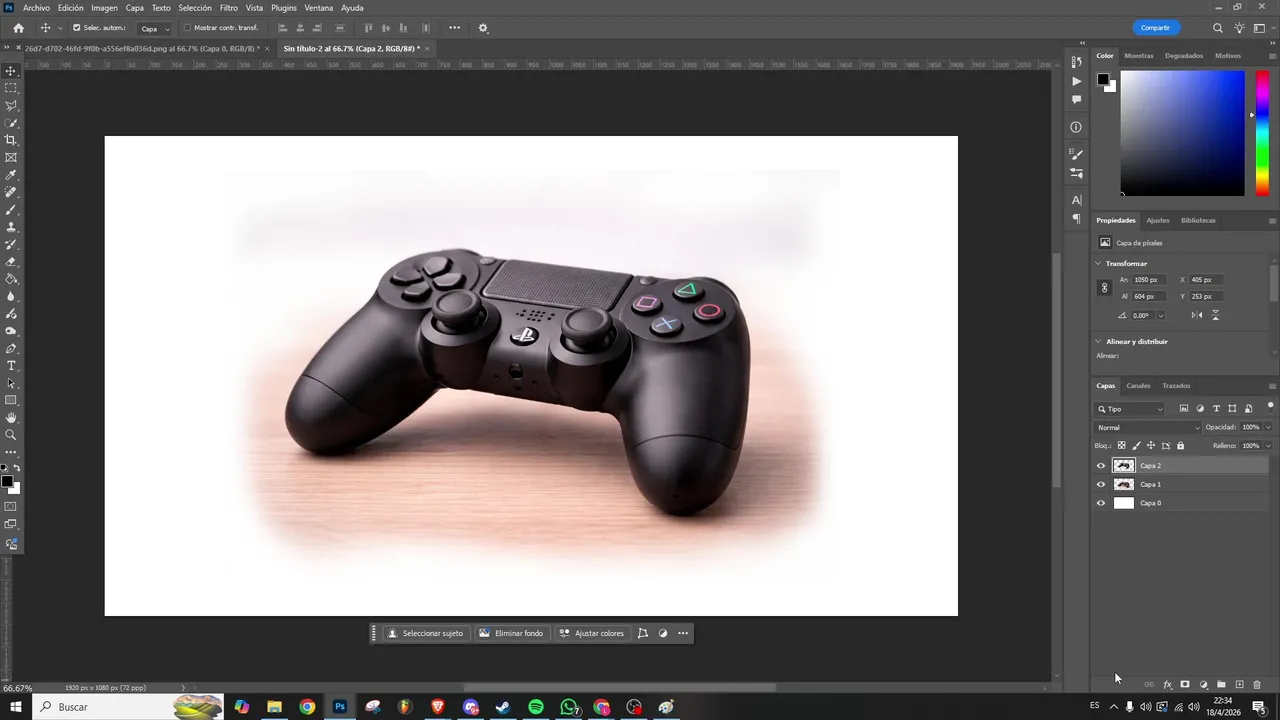This screenshot has width=1280, height=720.
Task: Open the Capas panel options menu
Action: tap(1272, 386)
